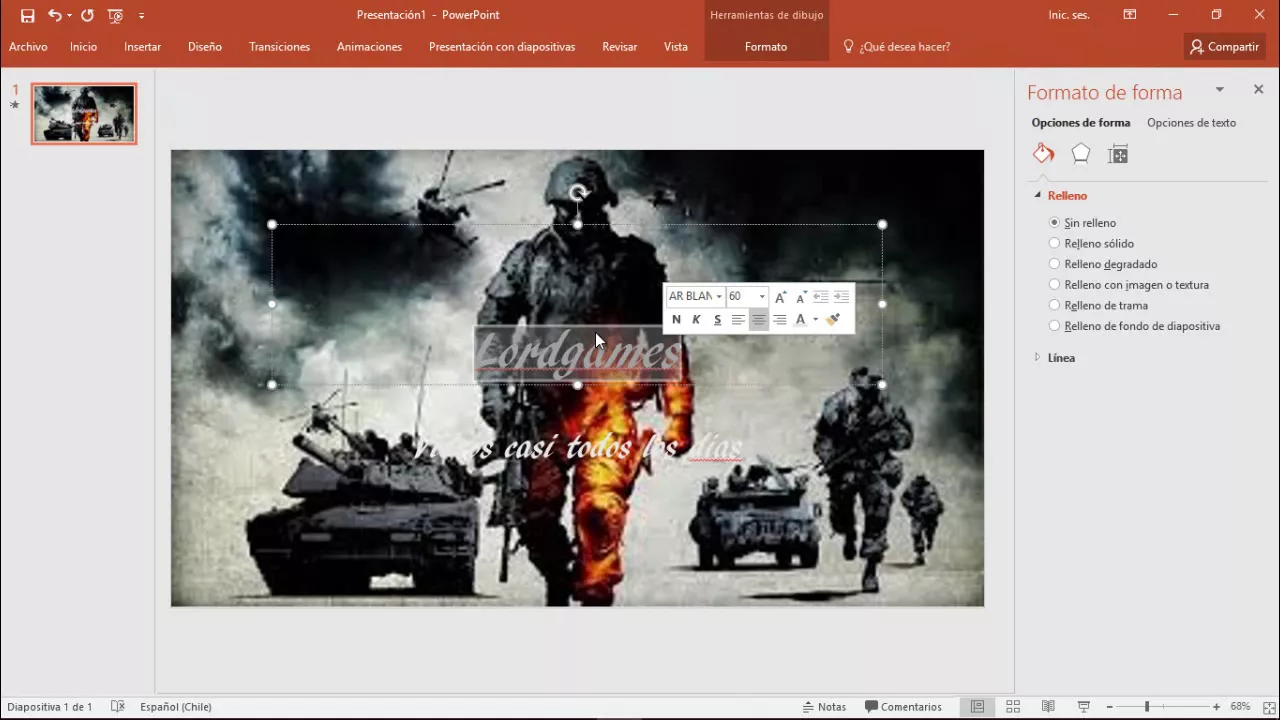
Task: Select the Relleno y línea paint bucket icon
Action: [x=1043, y=154]
